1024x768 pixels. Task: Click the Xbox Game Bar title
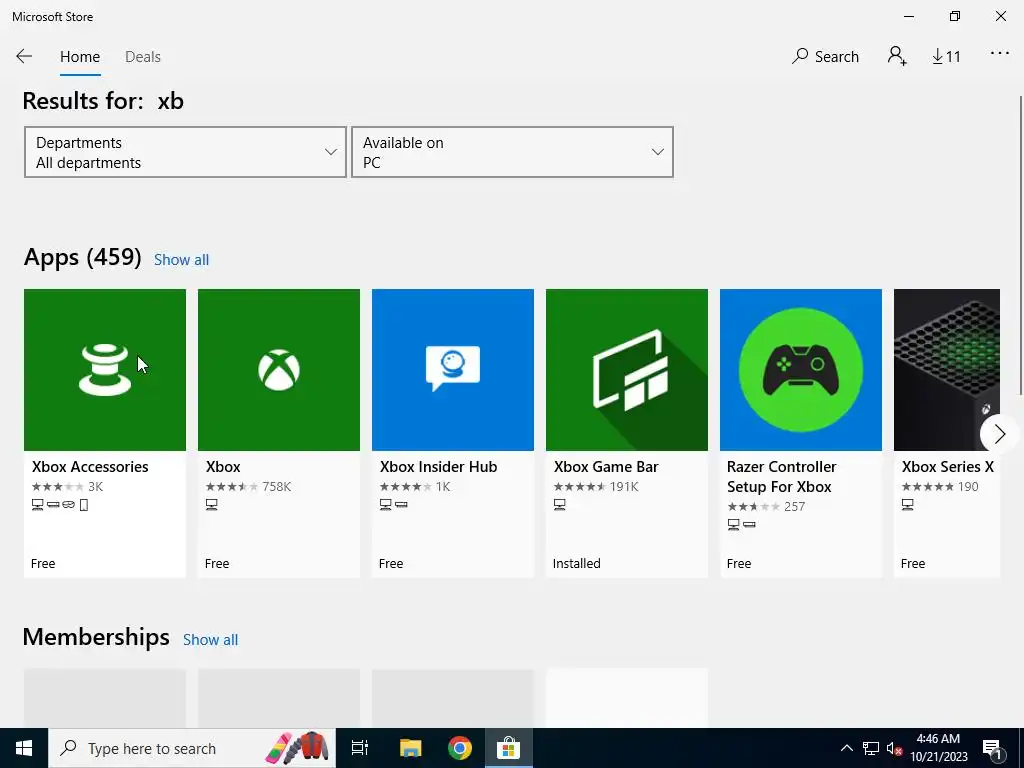[x=606, y=467]
